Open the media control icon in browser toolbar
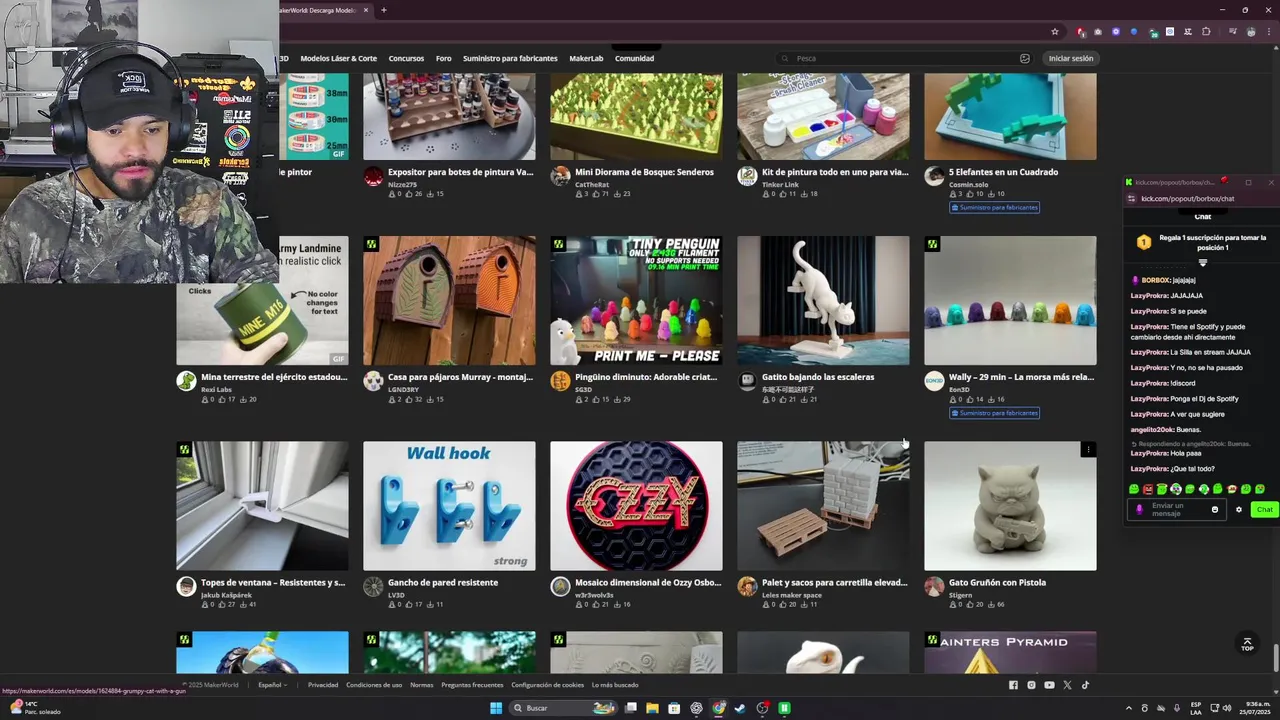 tap(1233, 32)
